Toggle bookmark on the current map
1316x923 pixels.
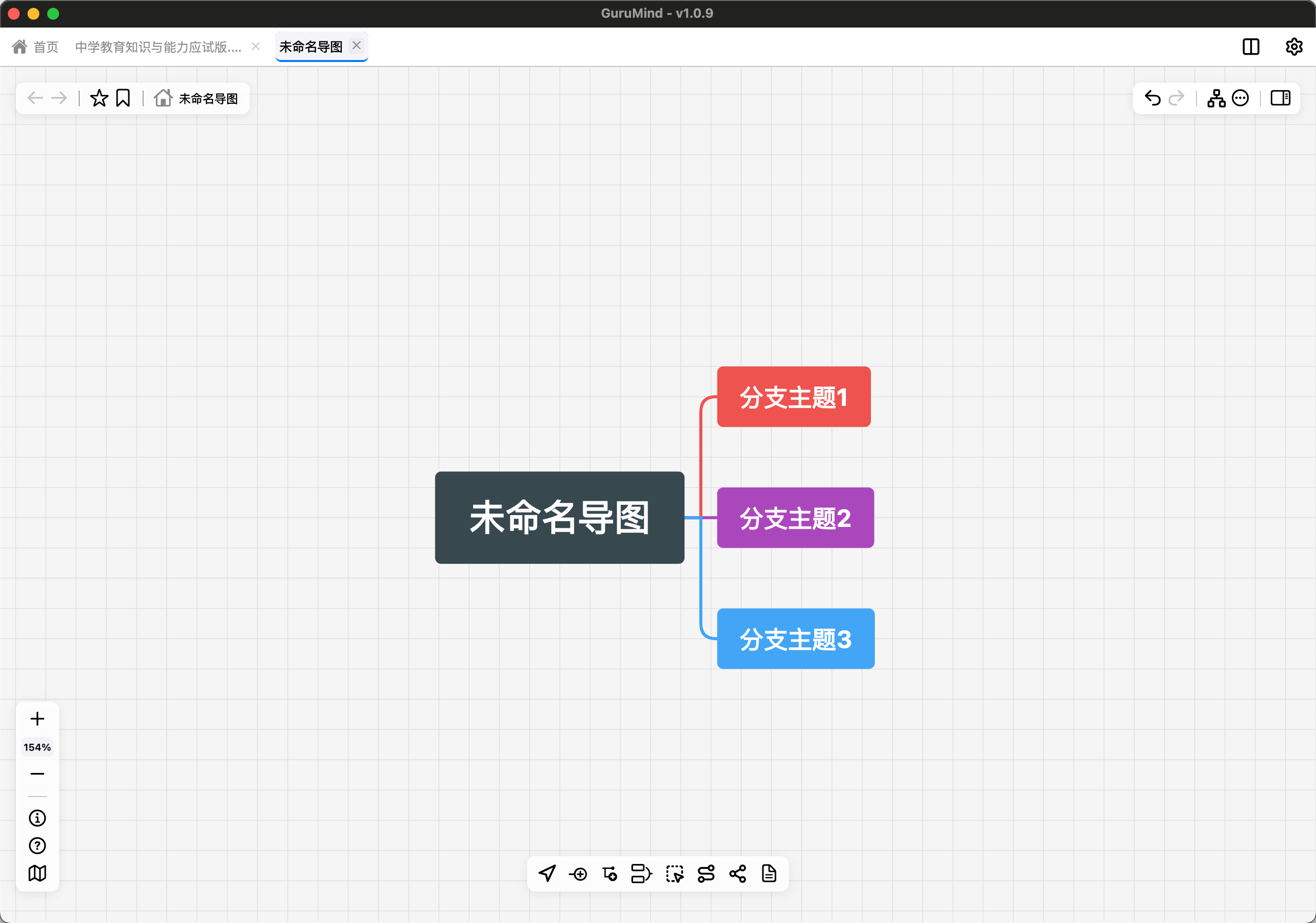[121, 97]
